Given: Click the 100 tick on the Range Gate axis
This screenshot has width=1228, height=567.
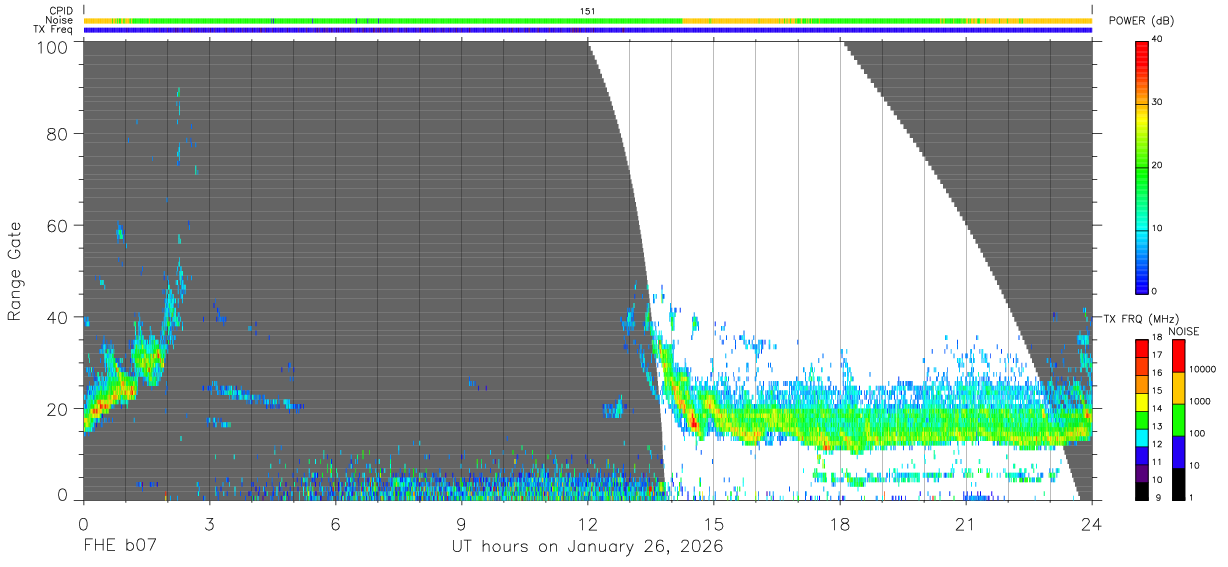Looking at the screenshot, I should [53, 47].
